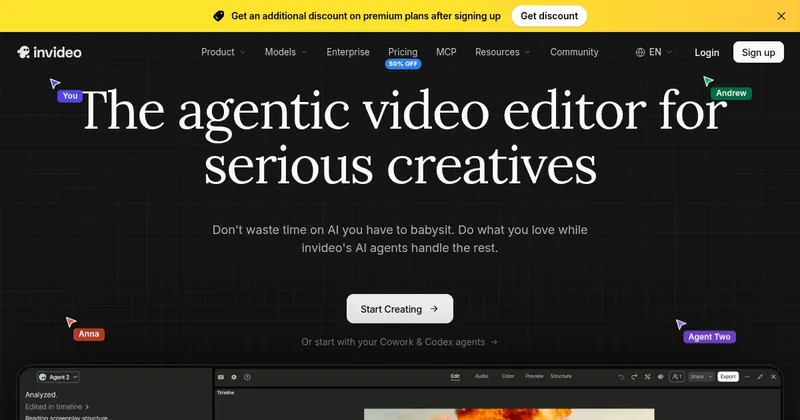Click the help icon in editor toolbar
The height and width of the screenshot is (420, 800).
[247, 377]
